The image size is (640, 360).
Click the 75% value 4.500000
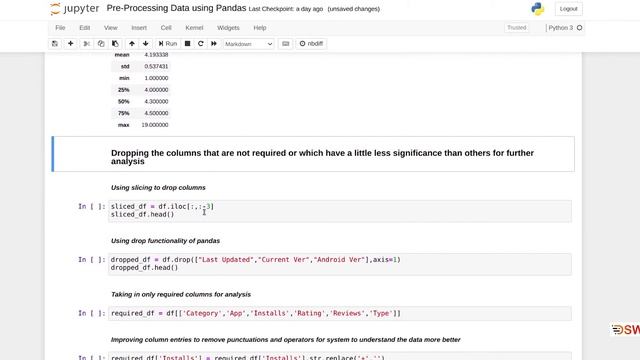click(x=156, y=113)
